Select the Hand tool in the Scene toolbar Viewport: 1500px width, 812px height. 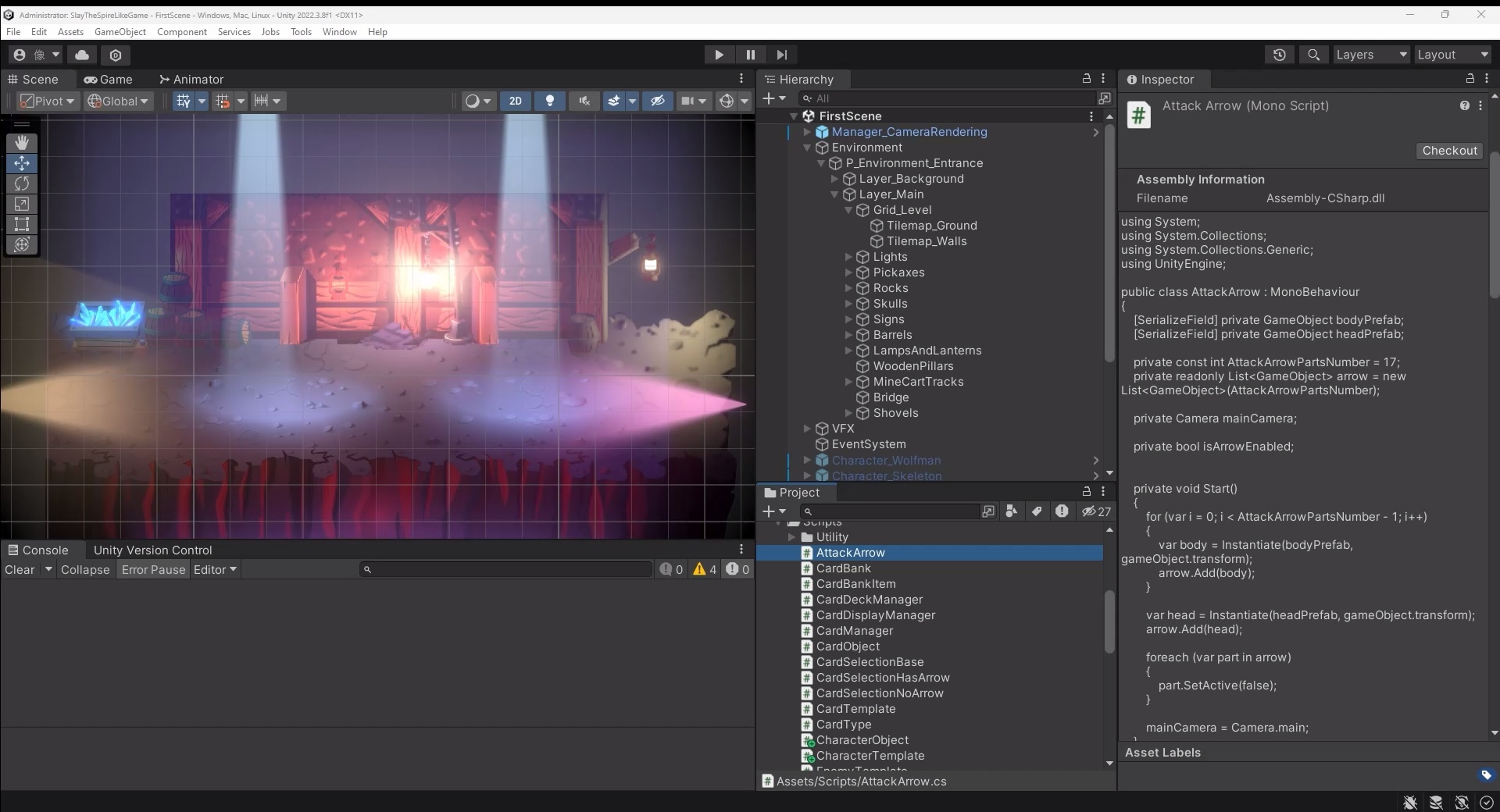[x=22, y=142]
